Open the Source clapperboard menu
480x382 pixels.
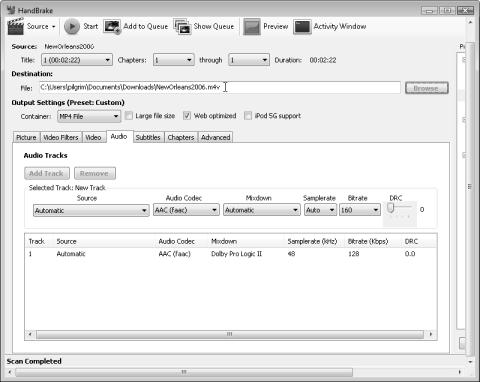click(x=16, y=27)
